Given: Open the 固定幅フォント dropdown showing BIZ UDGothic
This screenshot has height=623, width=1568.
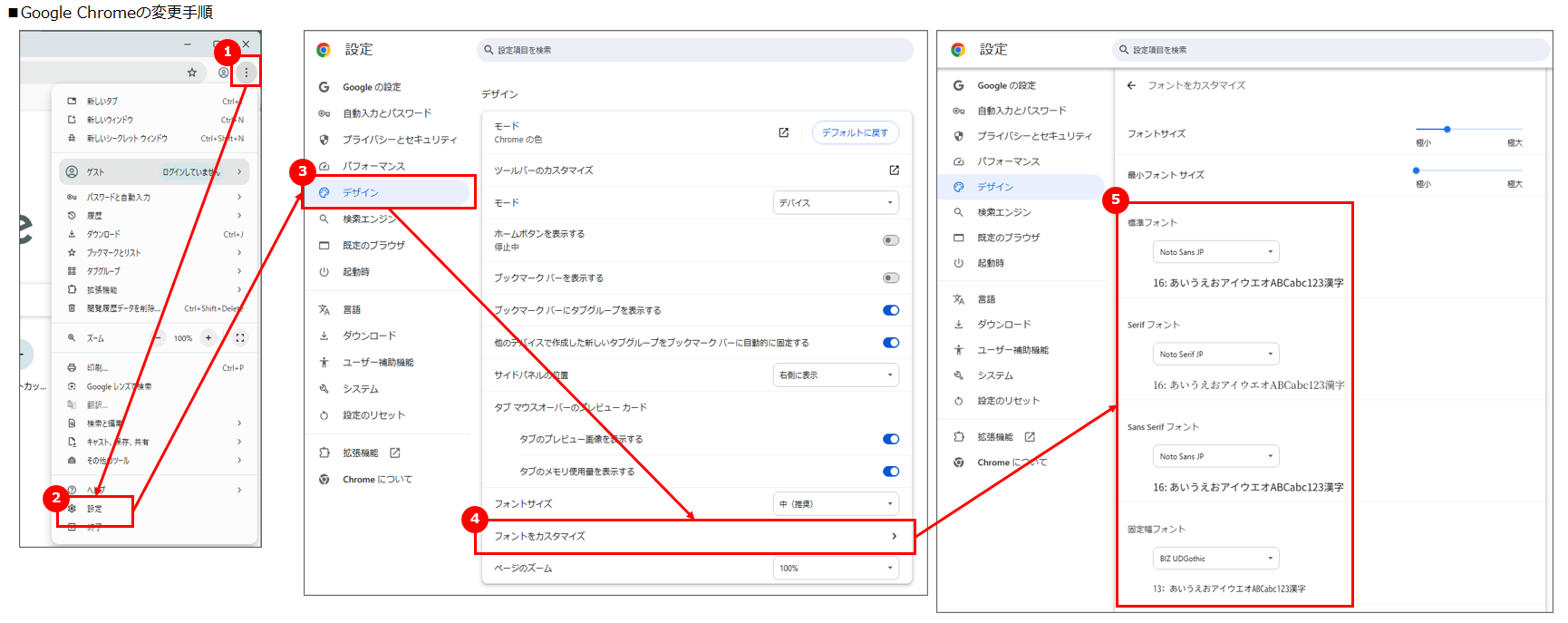Looking at the screenshot, I should point(1216,559).
